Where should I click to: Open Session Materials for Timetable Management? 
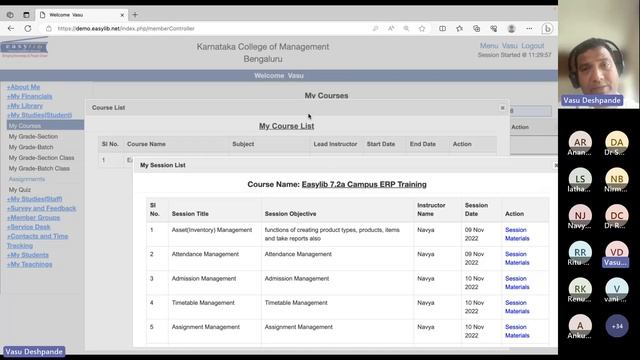[x=517, y=307]
